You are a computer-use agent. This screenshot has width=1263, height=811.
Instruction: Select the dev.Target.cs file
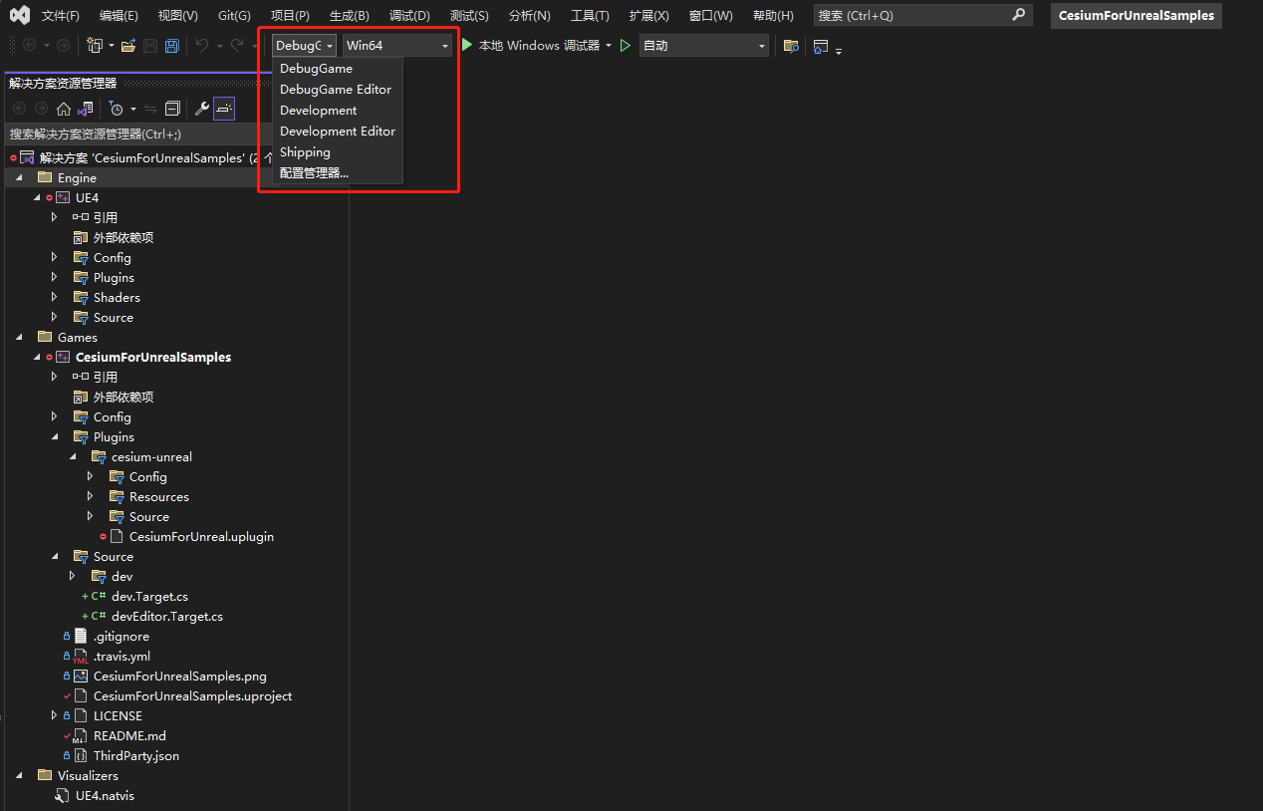[150, 597]
